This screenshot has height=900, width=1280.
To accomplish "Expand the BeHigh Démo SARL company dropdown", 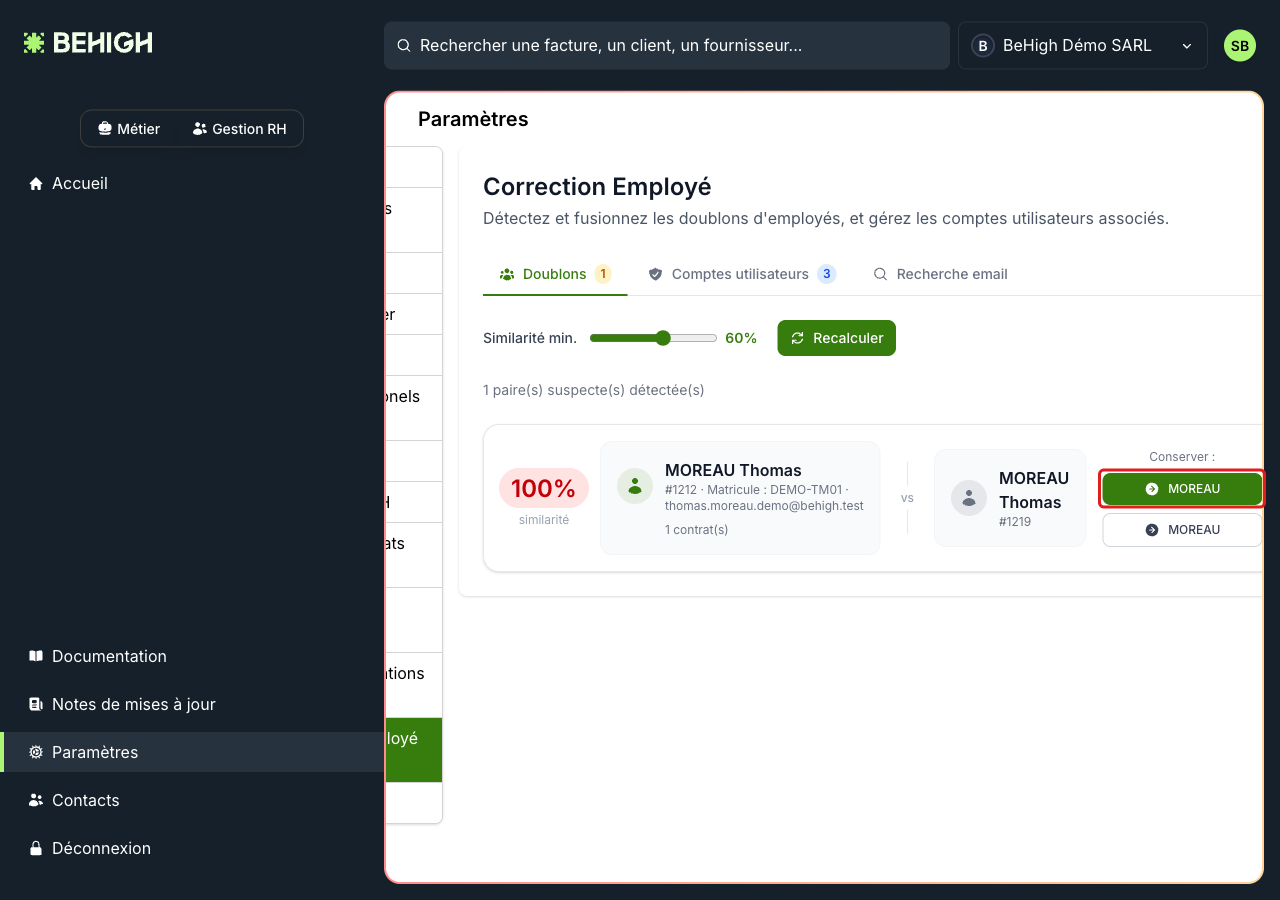I will click(x=1083, y=46).
